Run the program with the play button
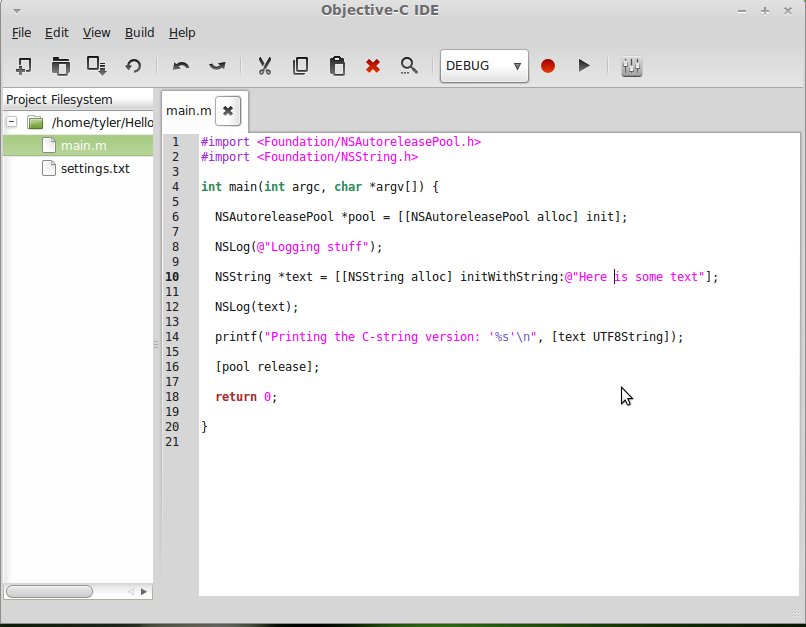806x627 pixels. (584, 66)
